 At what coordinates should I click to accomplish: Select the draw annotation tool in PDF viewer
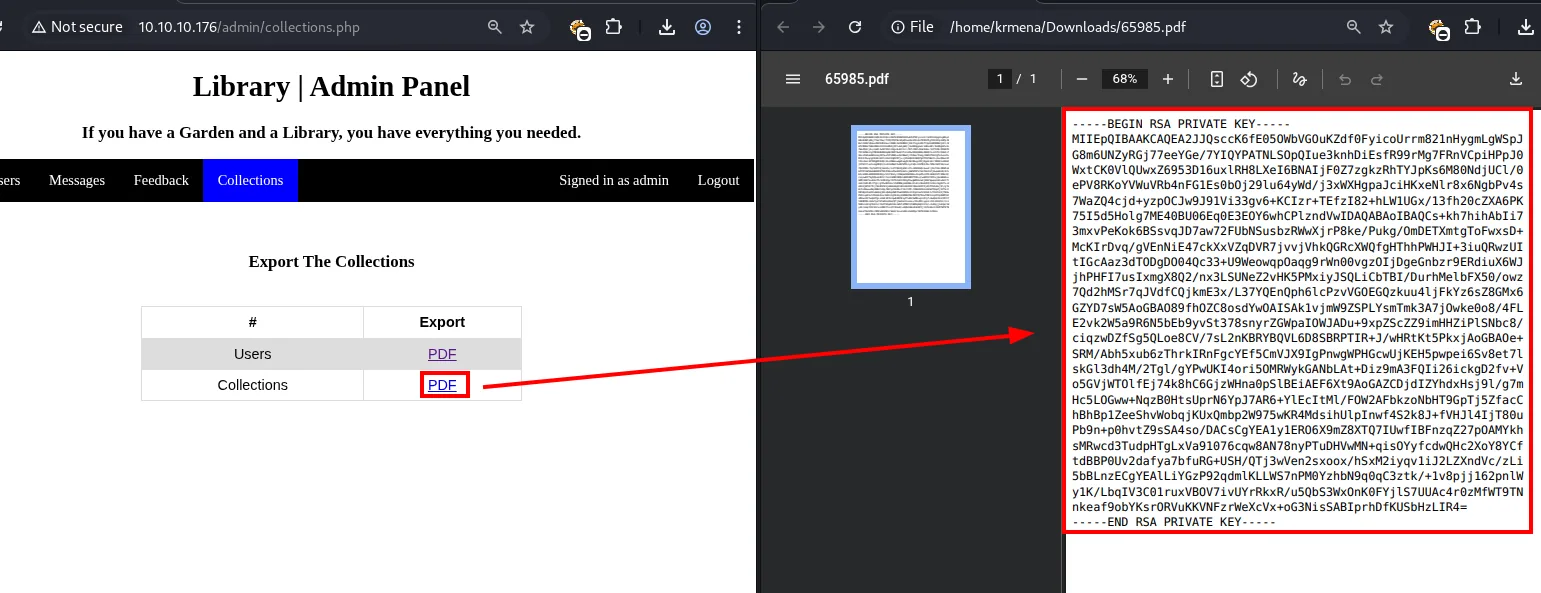tap(1300, 79)
